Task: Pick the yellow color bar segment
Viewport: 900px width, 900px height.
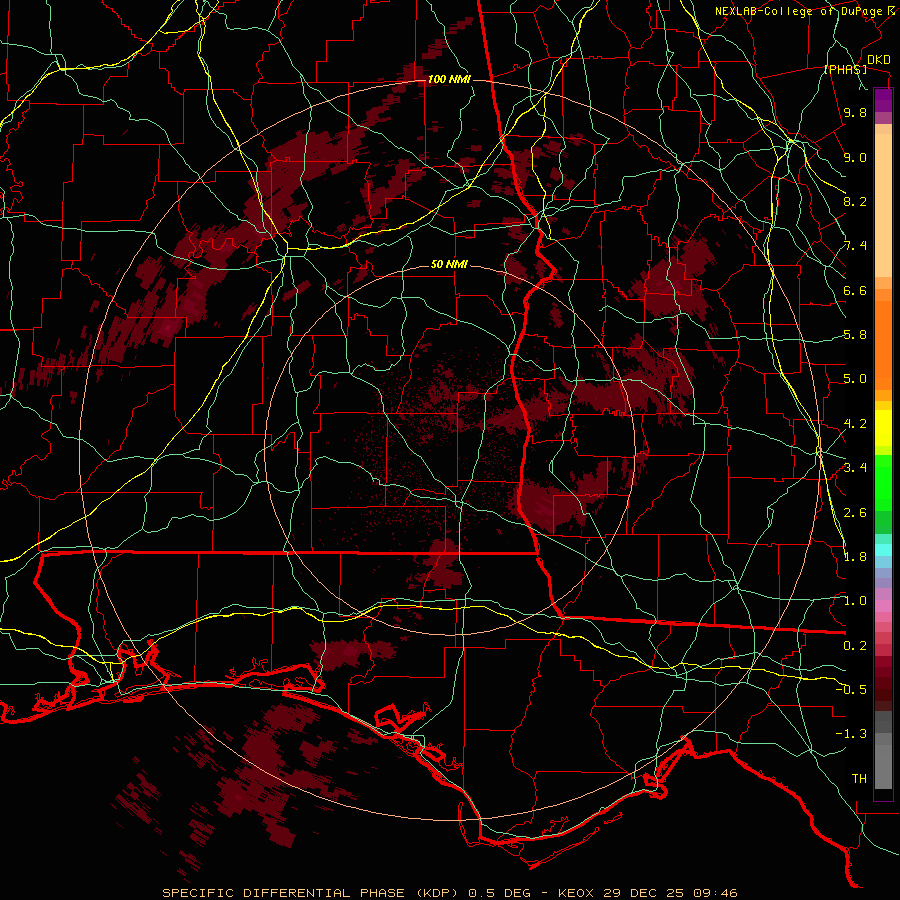Action: pos(883,428)
